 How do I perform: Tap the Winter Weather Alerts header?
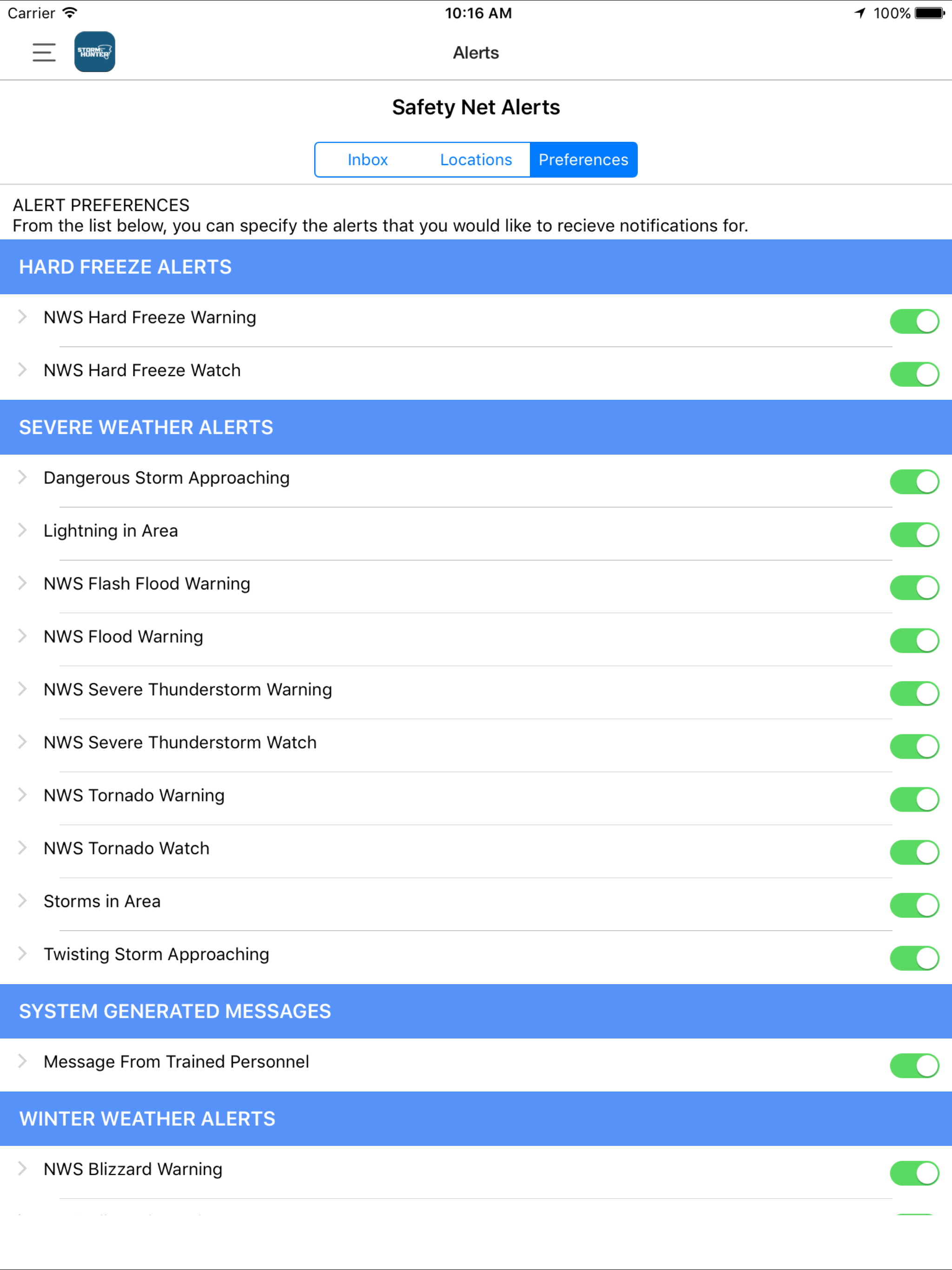point(476,1118)
